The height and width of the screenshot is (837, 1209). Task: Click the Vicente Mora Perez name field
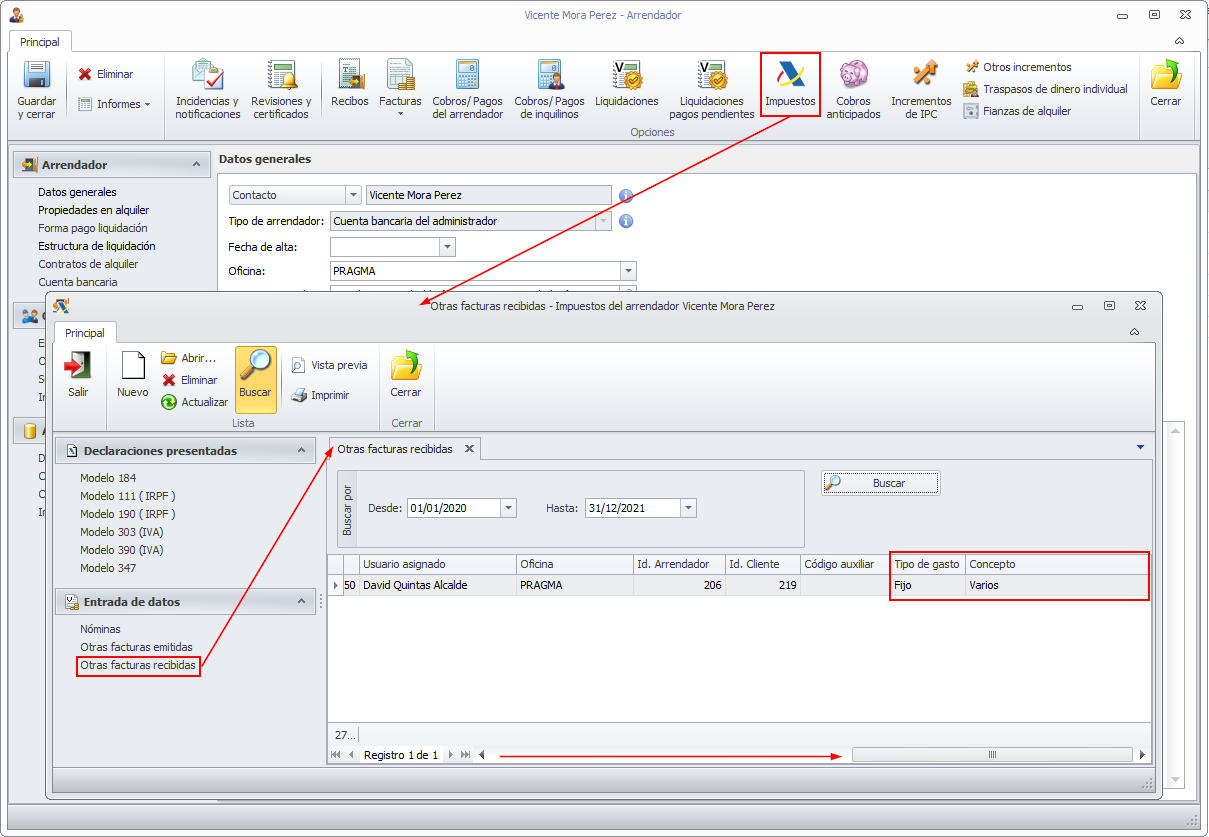[488, 195]
